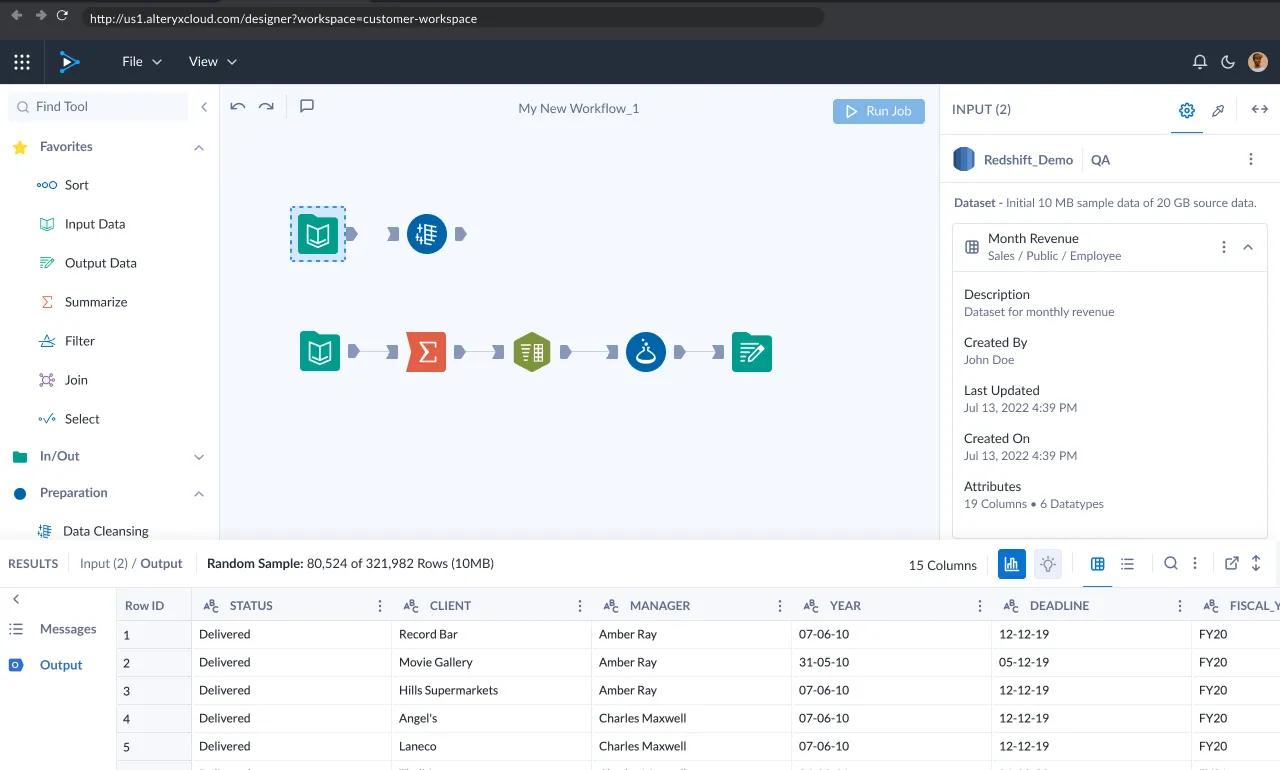1280x770 pixels.
Task: Open the notifications bell
Action: pos(1200,62)
